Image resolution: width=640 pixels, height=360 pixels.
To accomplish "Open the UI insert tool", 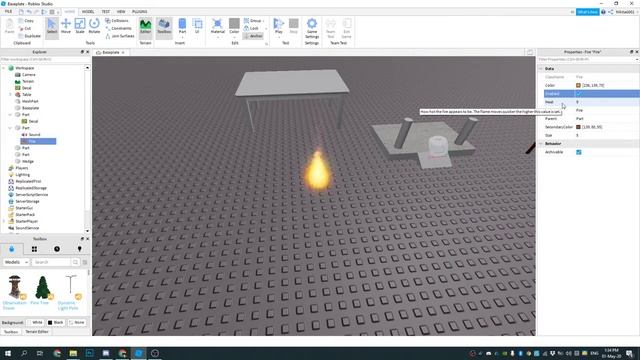I will (x=197, y=26).
